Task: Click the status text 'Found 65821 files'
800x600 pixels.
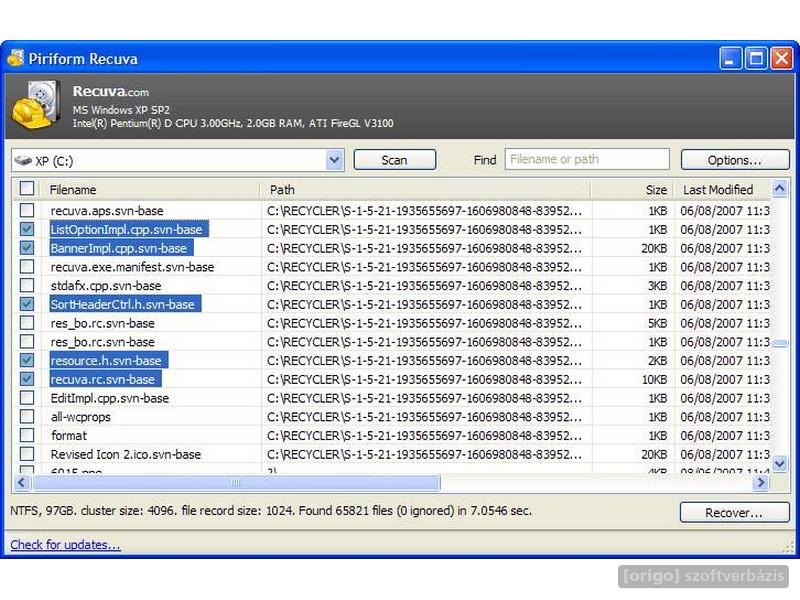Action: 346,511
